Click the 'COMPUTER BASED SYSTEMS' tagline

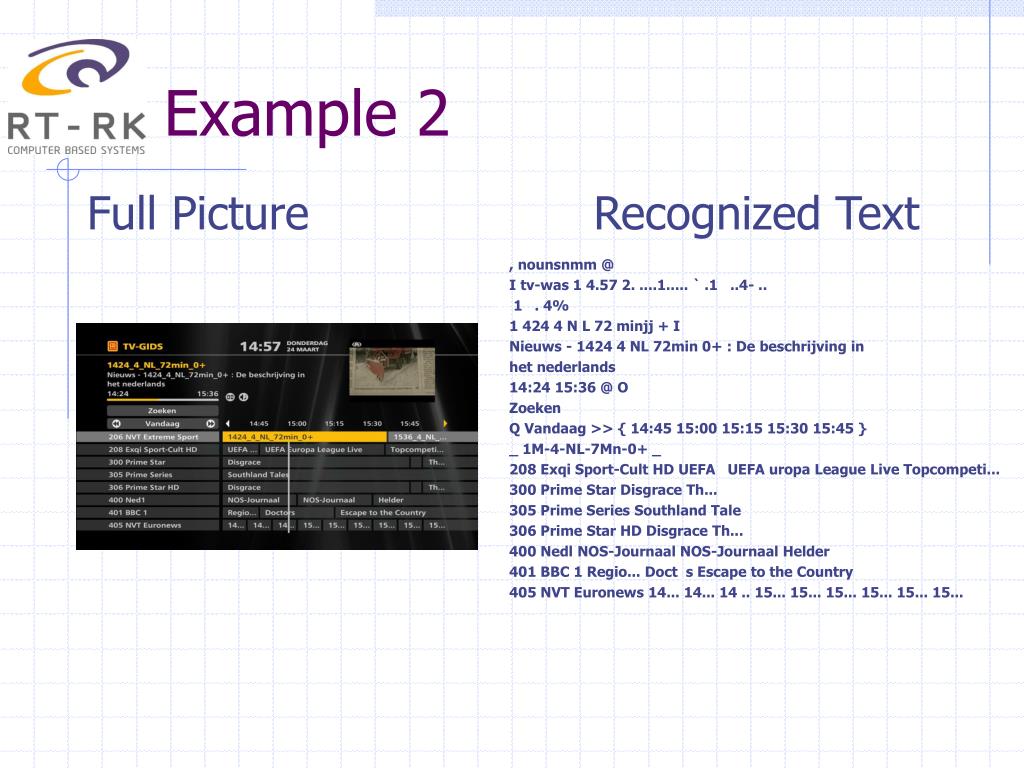pos(76,150)
